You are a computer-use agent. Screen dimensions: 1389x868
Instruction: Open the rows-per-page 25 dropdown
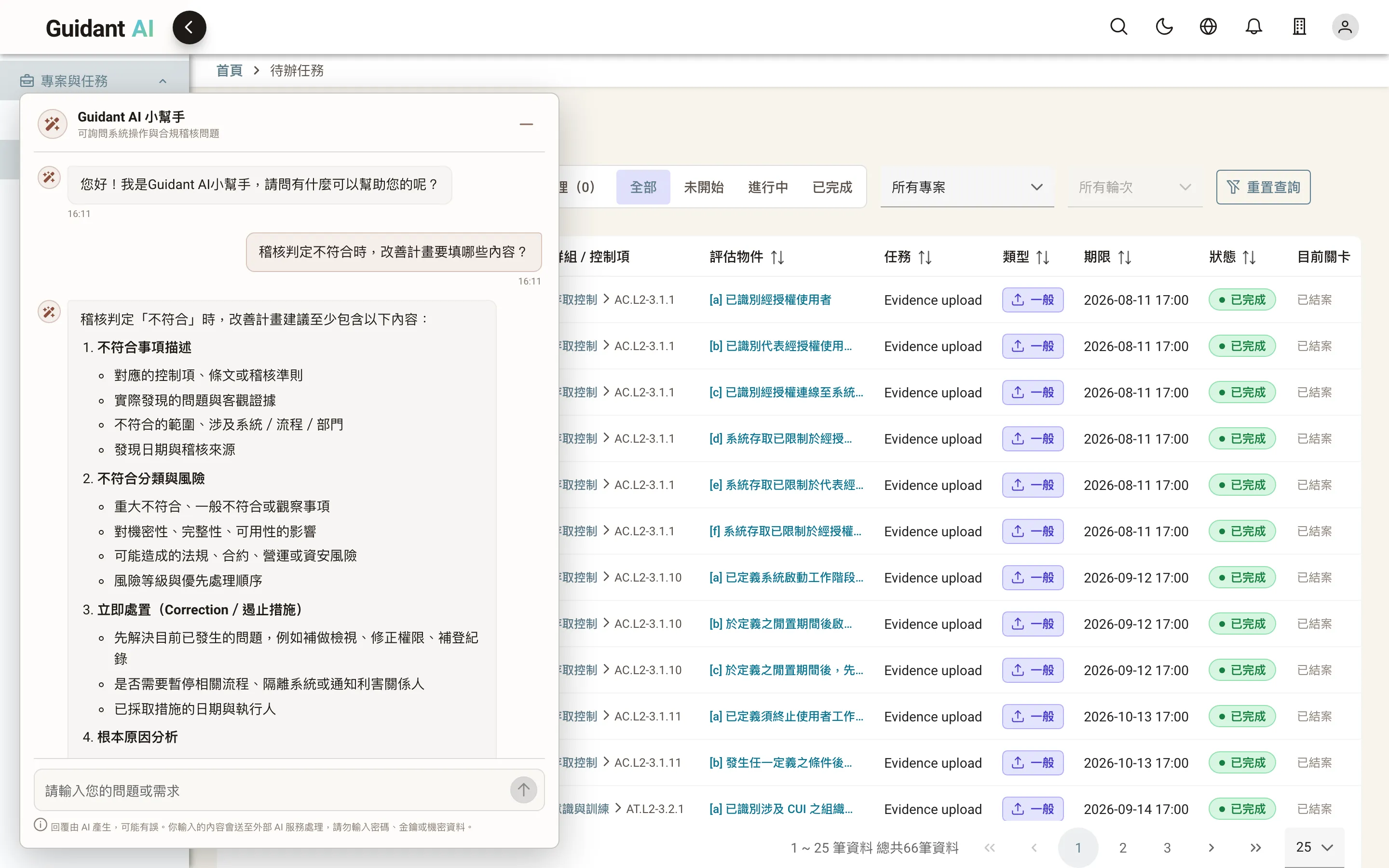(x=1314, y=847)
